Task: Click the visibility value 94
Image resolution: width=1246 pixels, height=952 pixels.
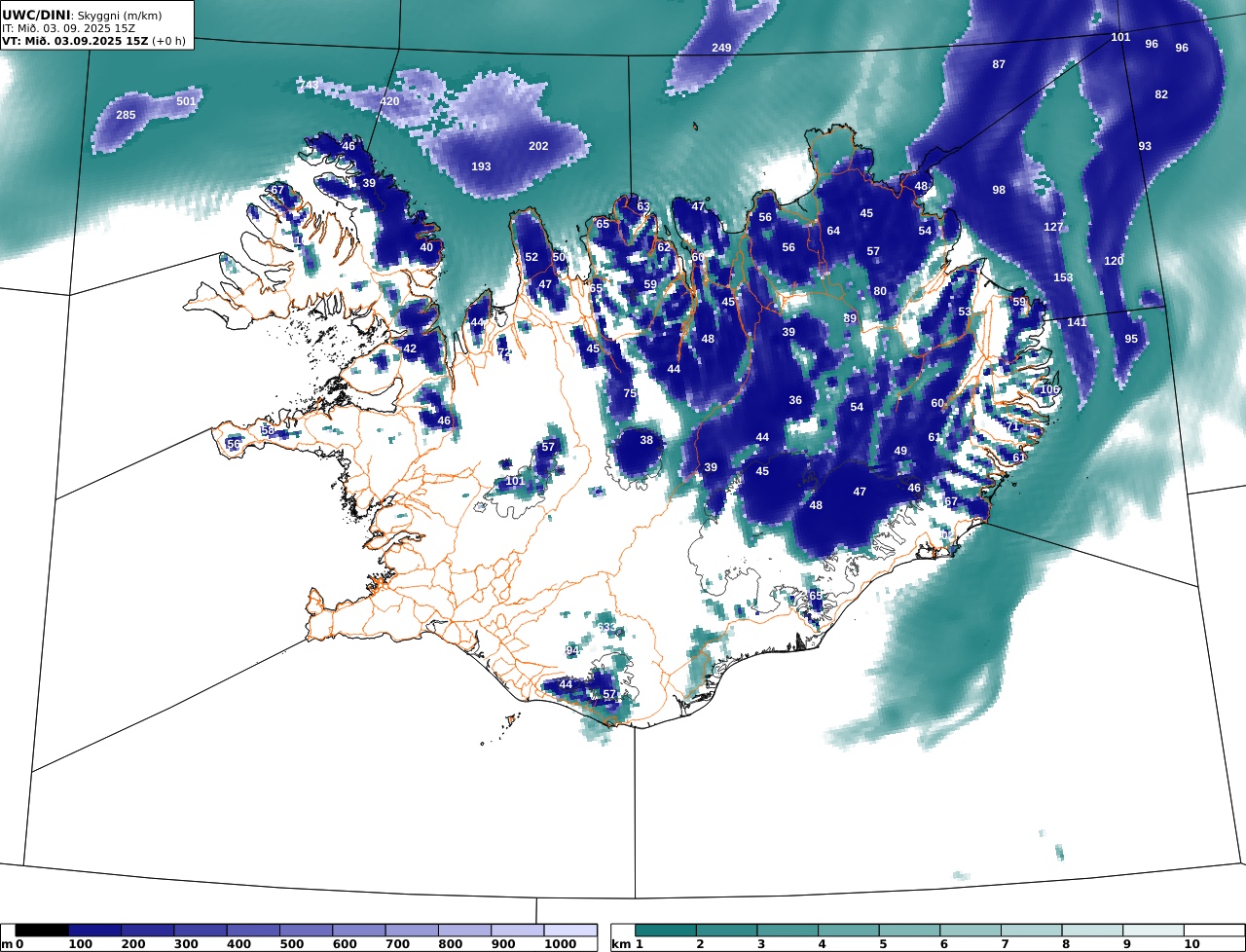Action: click(x=572, y=650)
